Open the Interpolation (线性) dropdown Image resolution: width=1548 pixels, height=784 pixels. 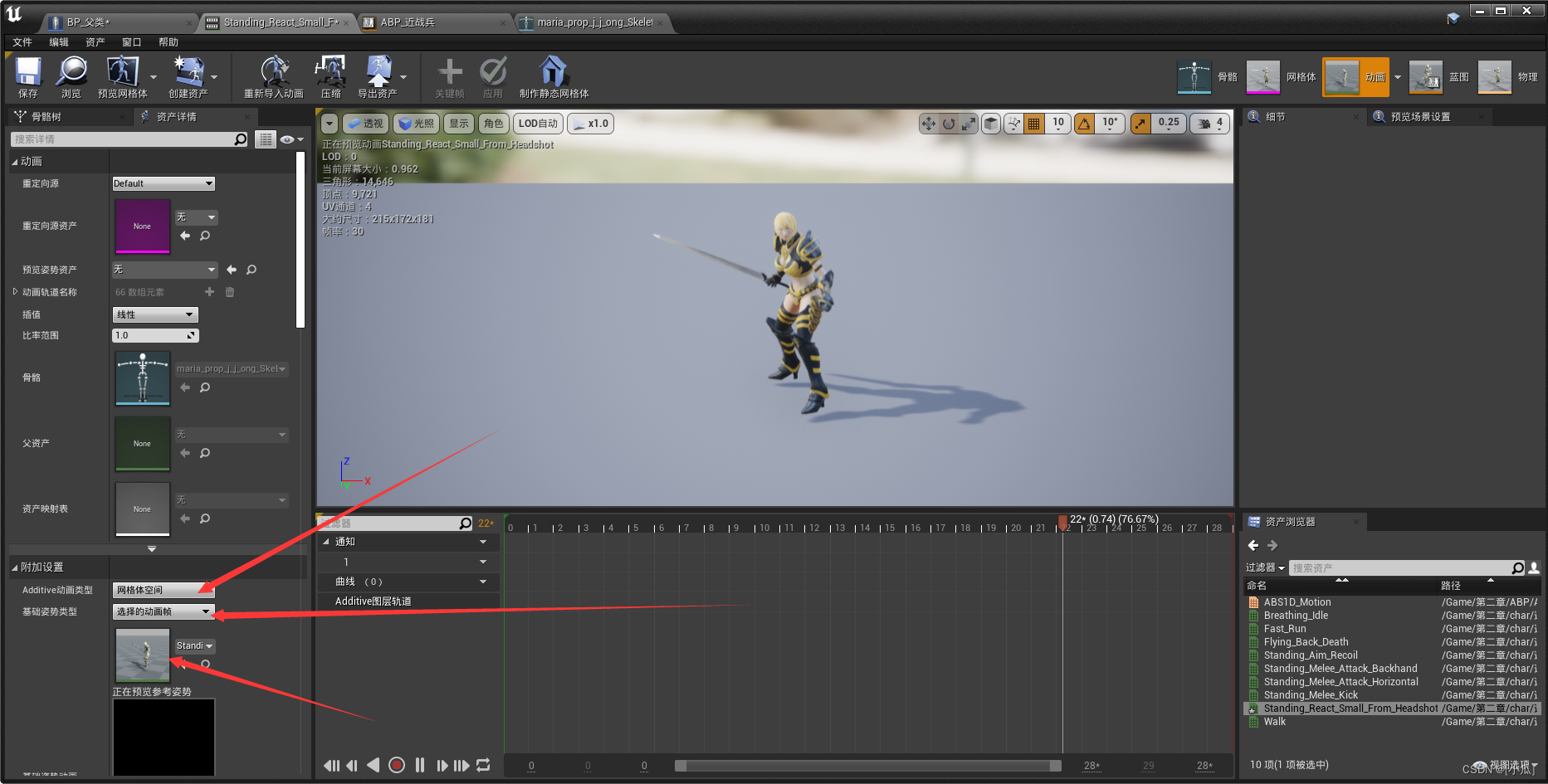tap(155, 314)
